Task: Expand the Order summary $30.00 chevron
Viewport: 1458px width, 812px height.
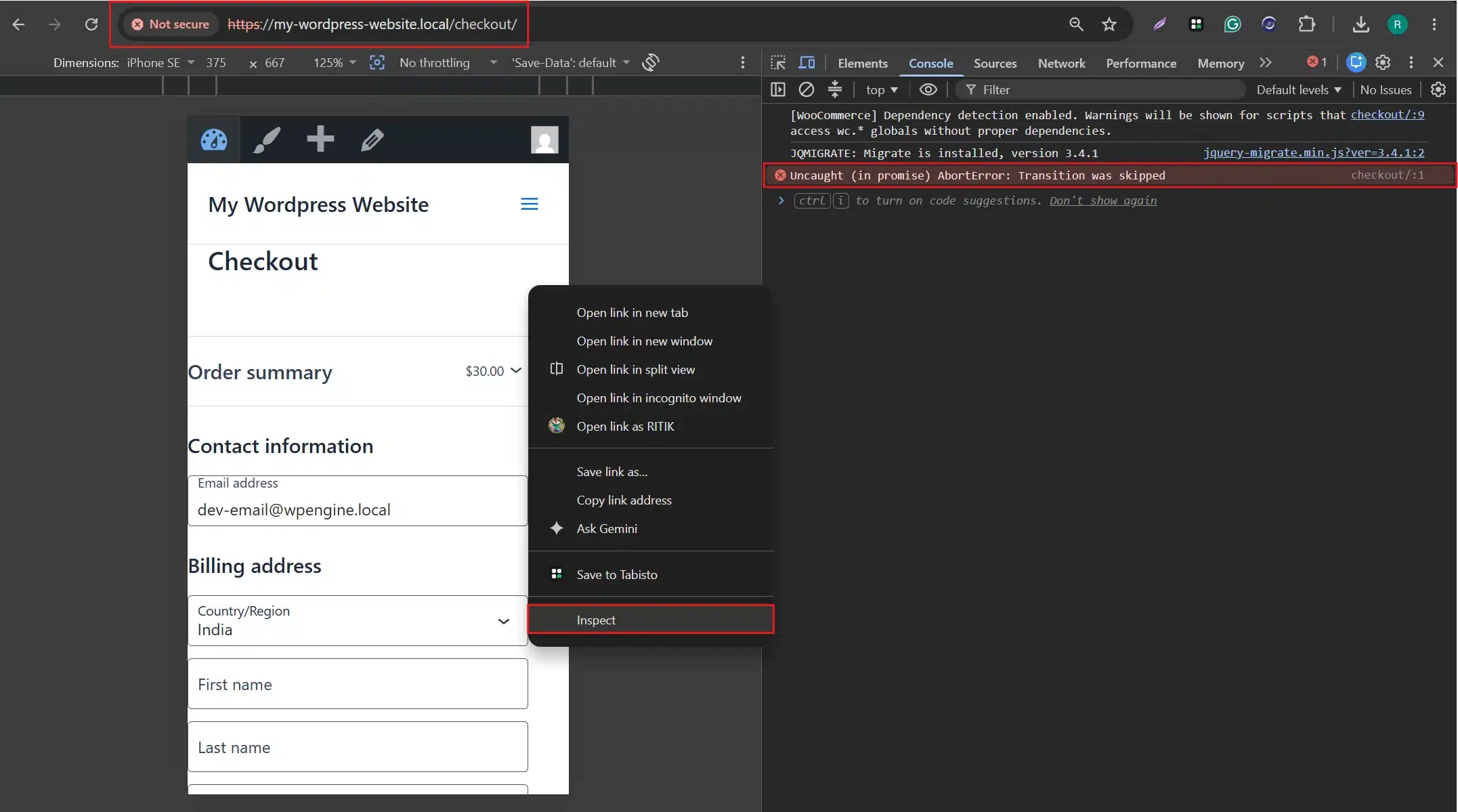Action: click(x=516, y=370)
